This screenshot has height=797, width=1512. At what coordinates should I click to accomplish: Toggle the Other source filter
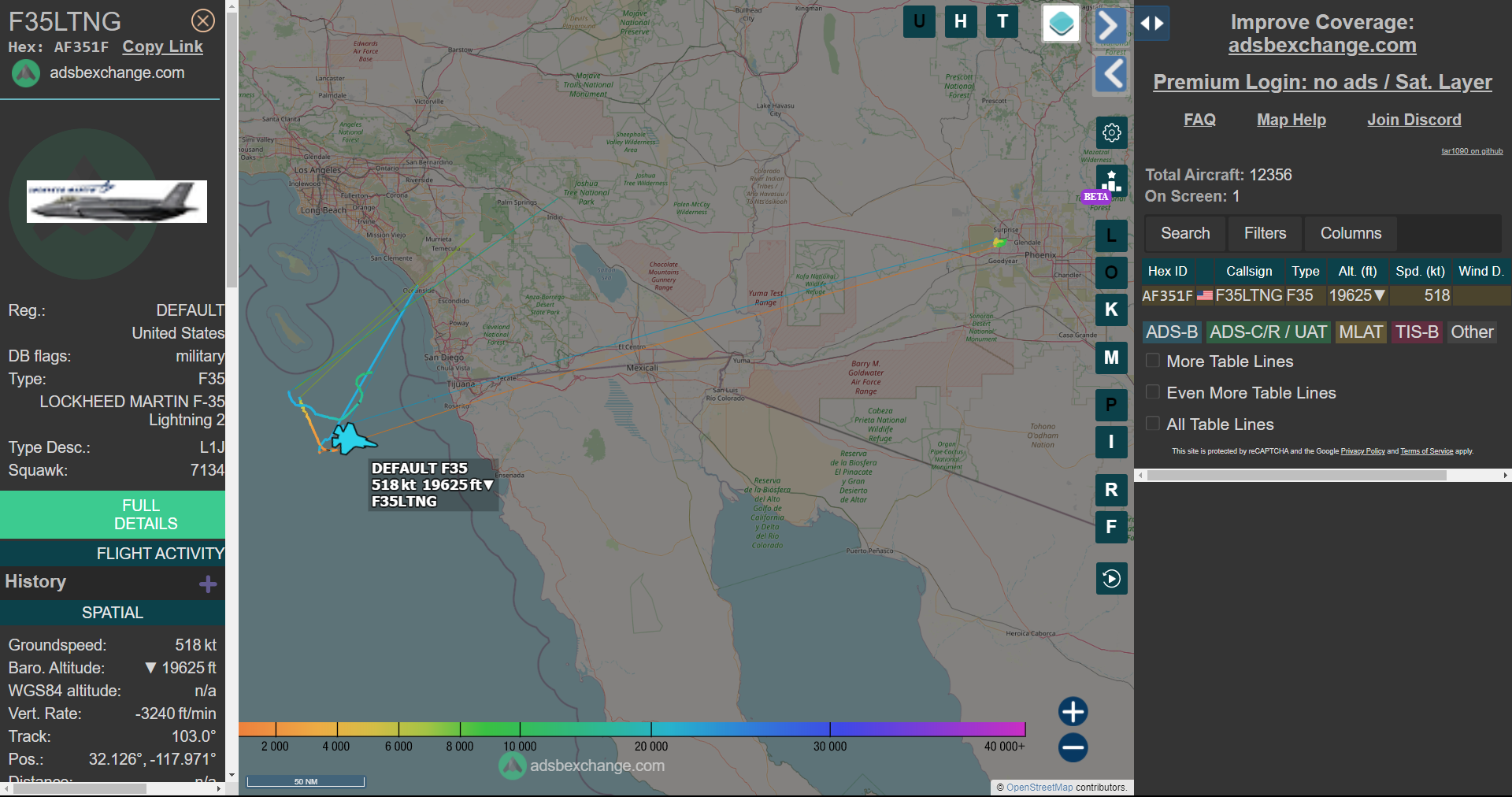1472,332
